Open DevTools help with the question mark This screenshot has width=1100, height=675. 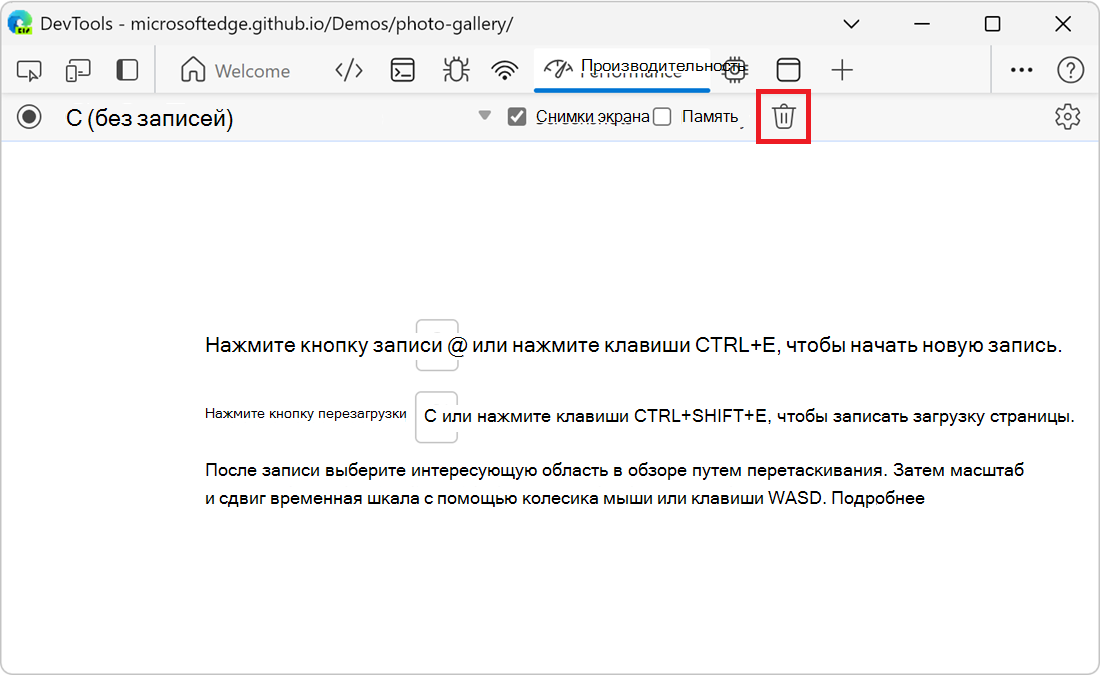pyautogui.click(x=1071, y=70)
